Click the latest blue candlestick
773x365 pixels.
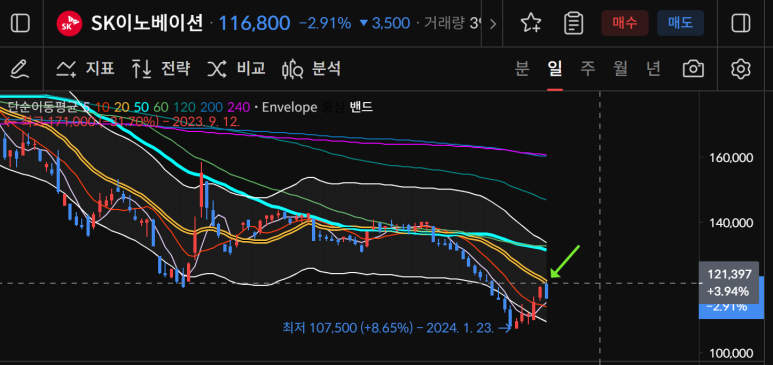(x=546, y=291)
